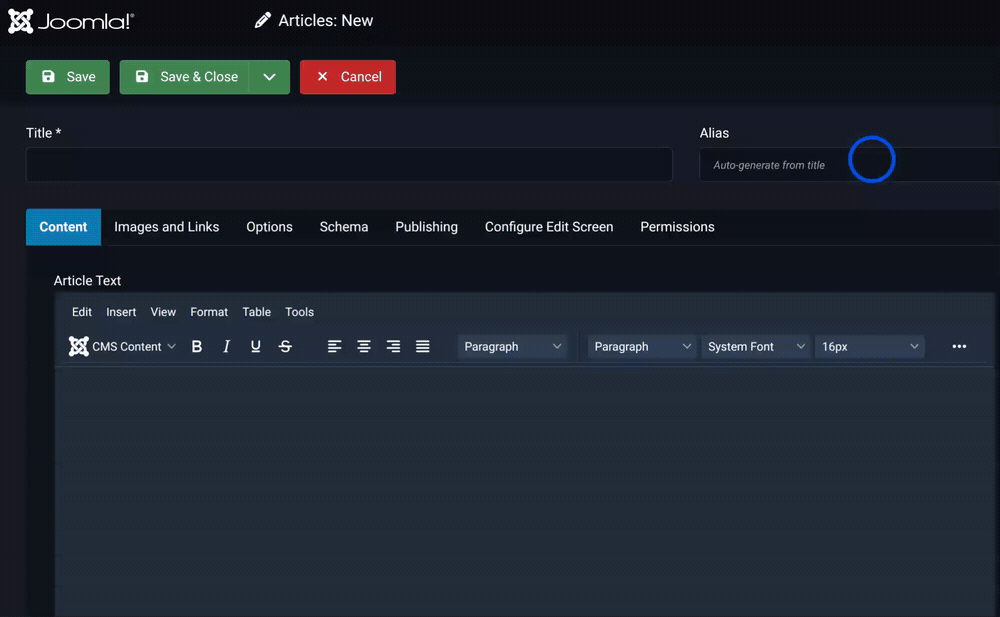
Task: Click the Article Text label
Action: 87,281
